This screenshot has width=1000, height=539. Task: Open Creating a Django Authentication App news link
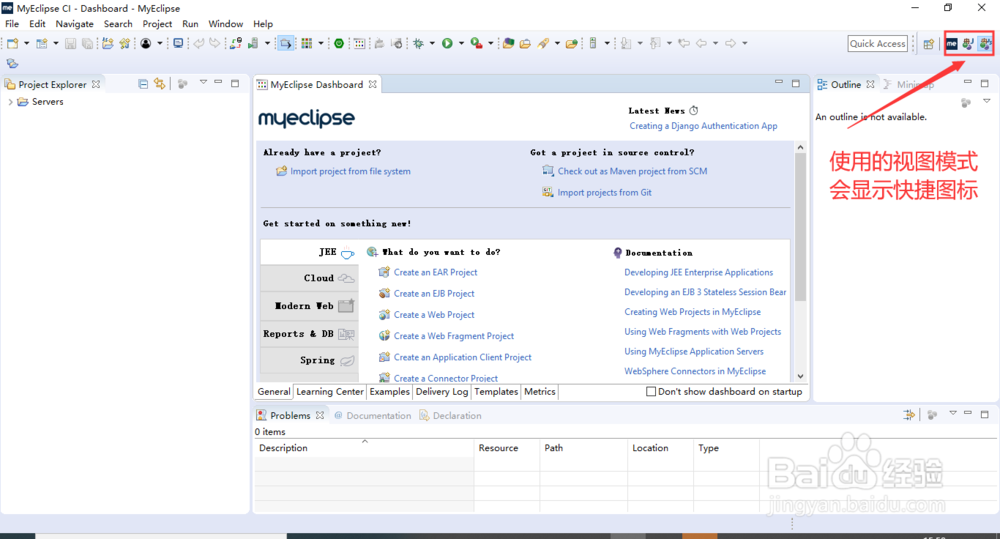coord(703,126)
